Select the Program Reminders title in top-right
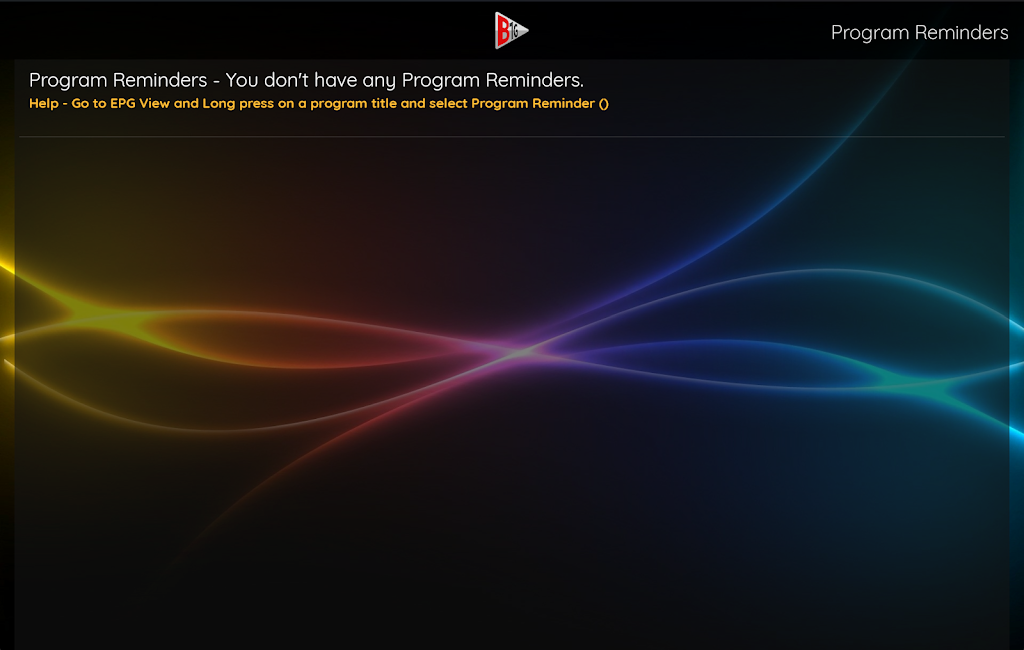Viewport: 1024px width, 650px height. [919, 33]
